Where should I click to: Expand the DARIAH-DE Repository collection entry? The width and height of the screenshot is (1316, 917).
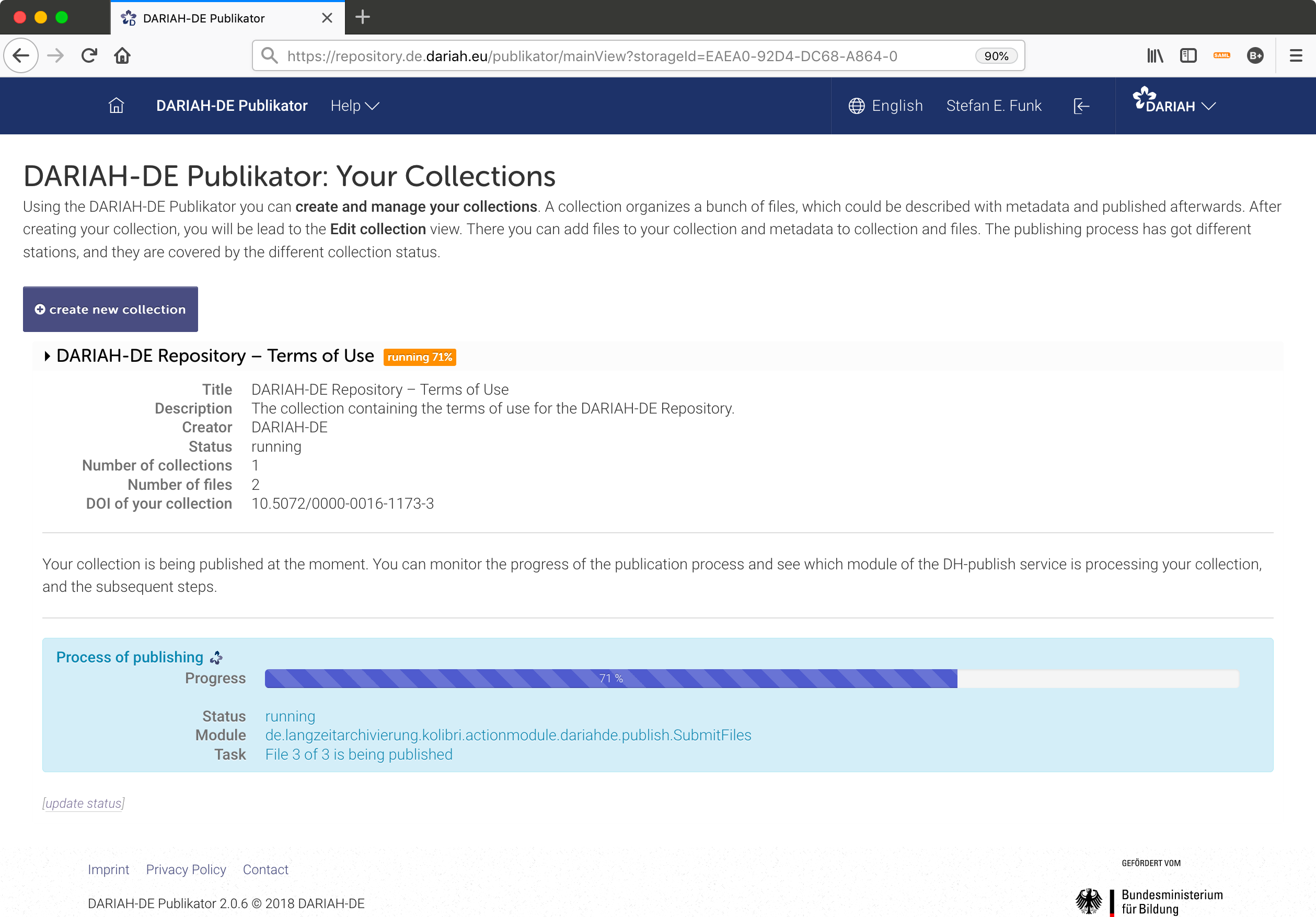point(47,356)
